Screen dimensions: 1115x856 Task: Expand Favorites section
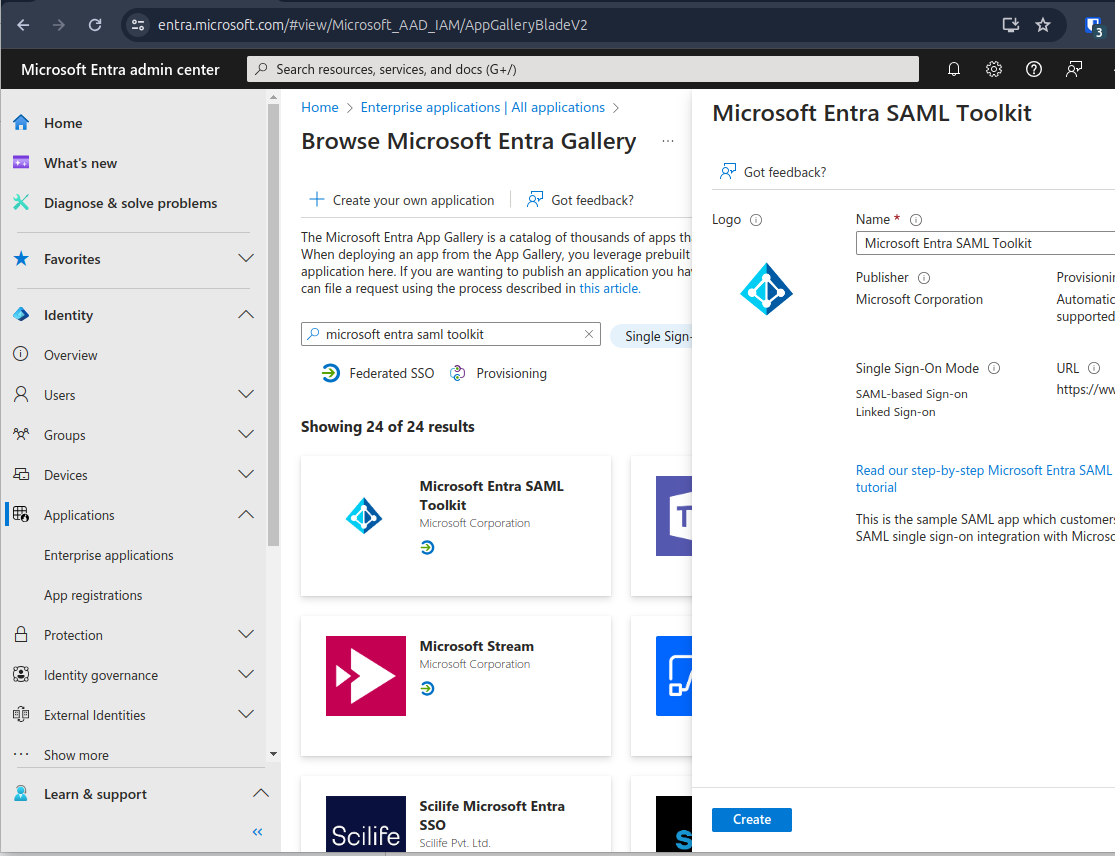coord(246,259)
